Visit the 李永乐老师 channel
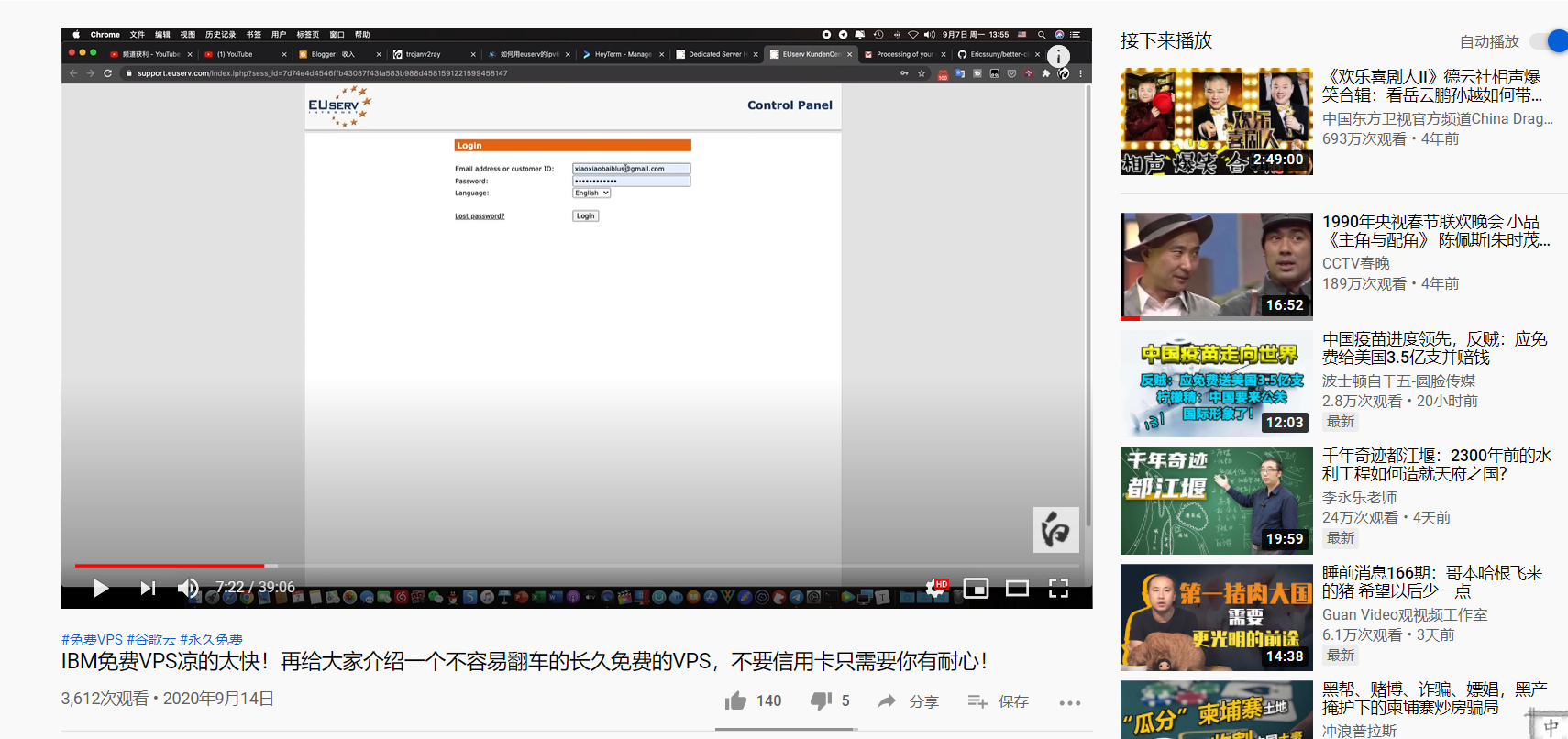Screen dimensions: 1568x739 (x=1360, y=497)
